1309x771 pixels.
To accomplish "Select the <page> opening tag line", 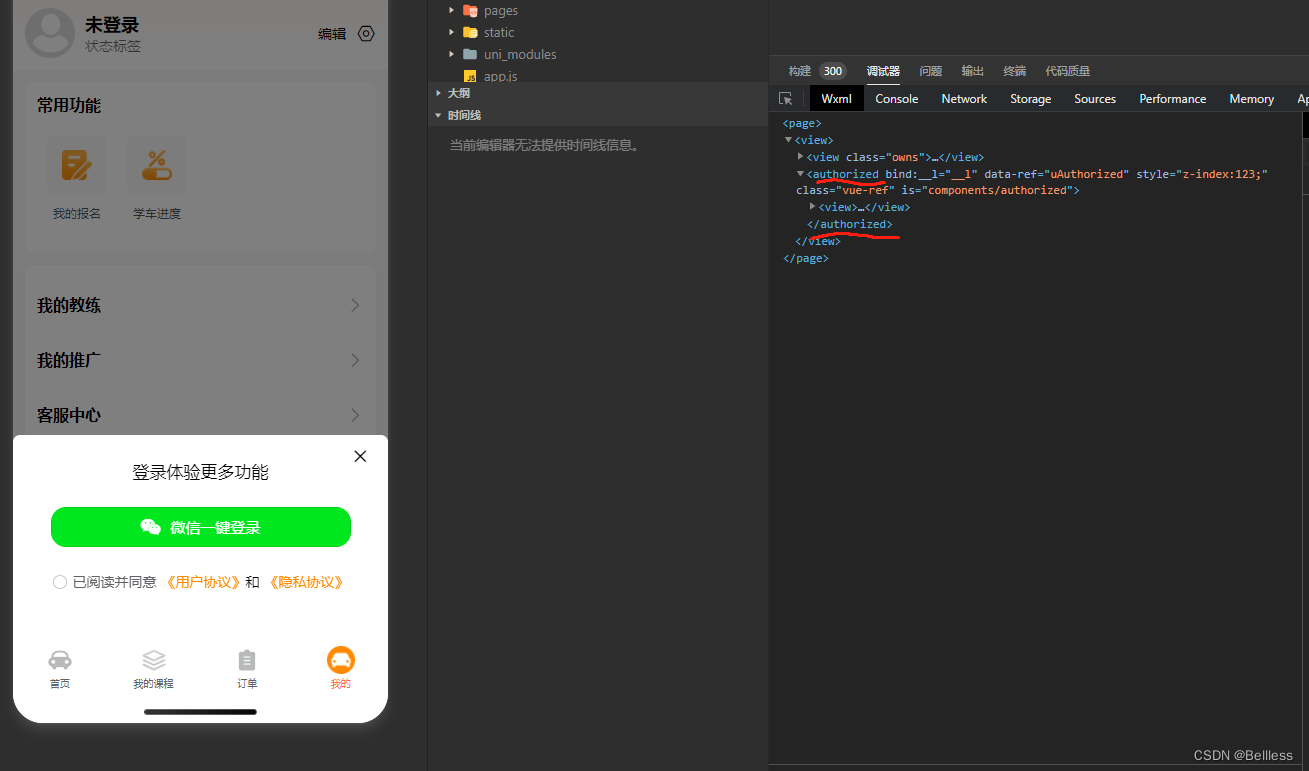I will (x=801, y=124).
